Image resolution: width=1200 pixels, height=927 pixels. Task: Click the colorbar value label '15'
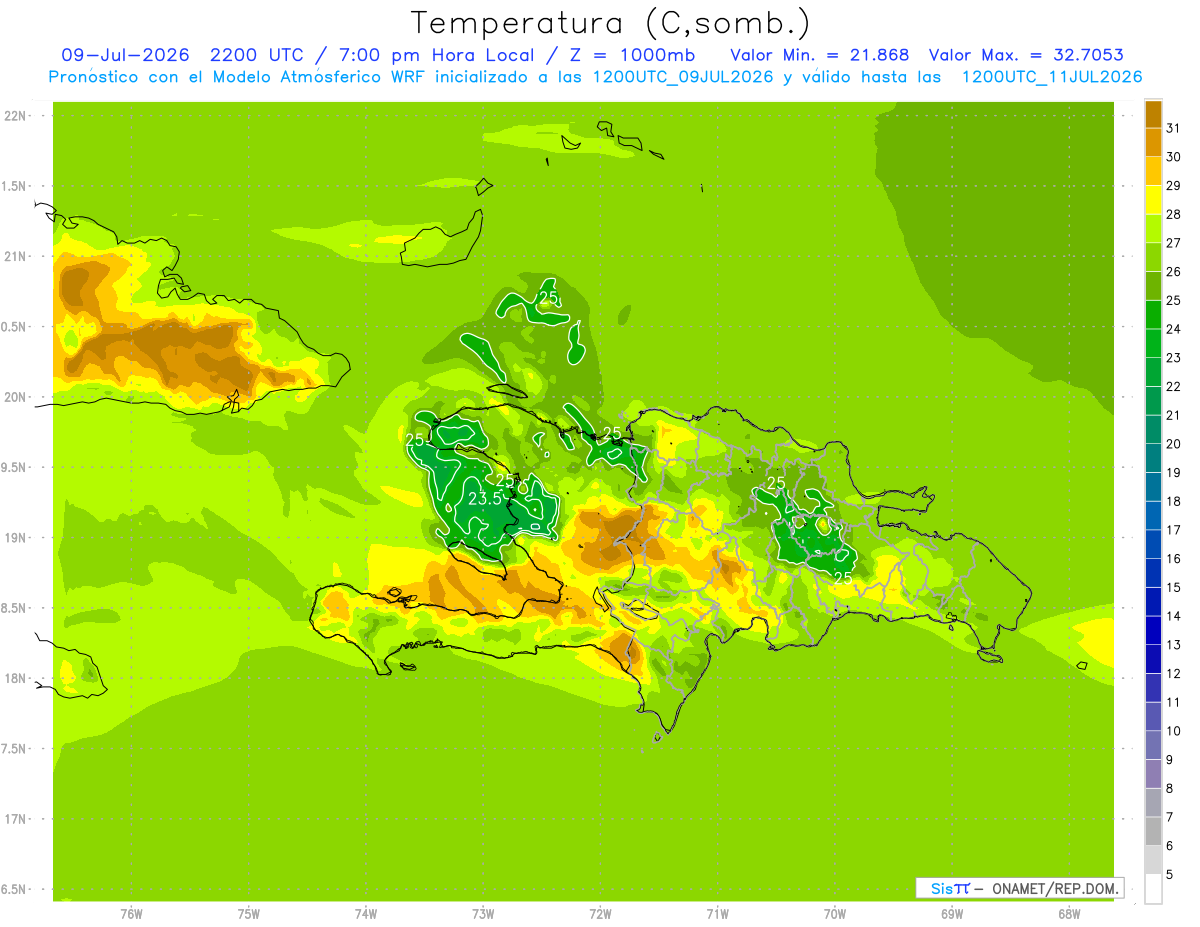[x=1174, y=587]
